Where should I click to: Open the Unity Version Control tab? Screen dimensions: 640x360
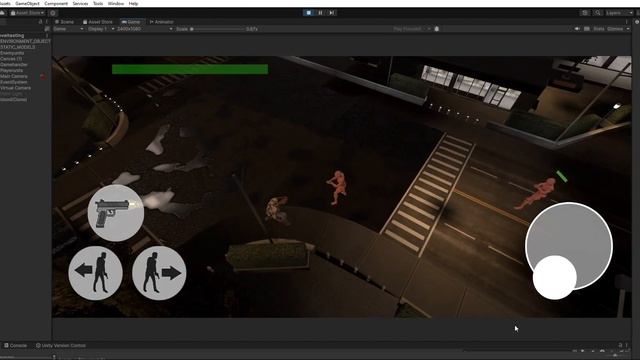tap(61, 345)
